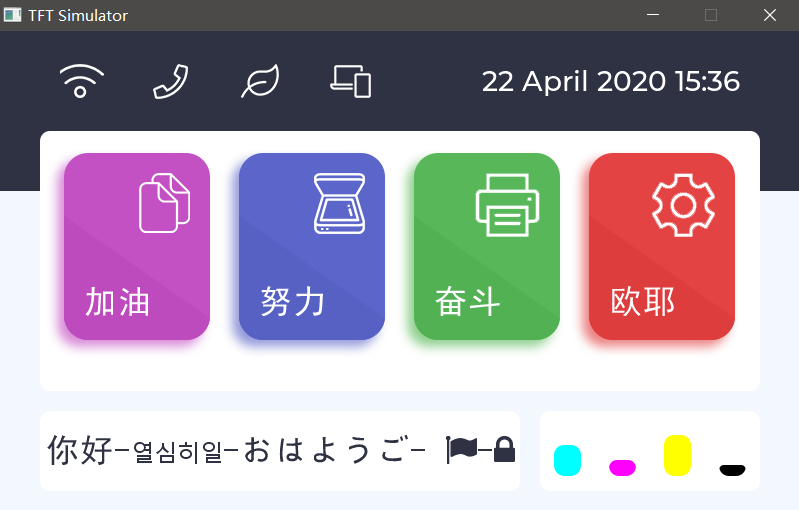The height and width of the screenshot is (510, 799).
Task: Click the flag icon in bottom text strip
Action: click(462, 450)
